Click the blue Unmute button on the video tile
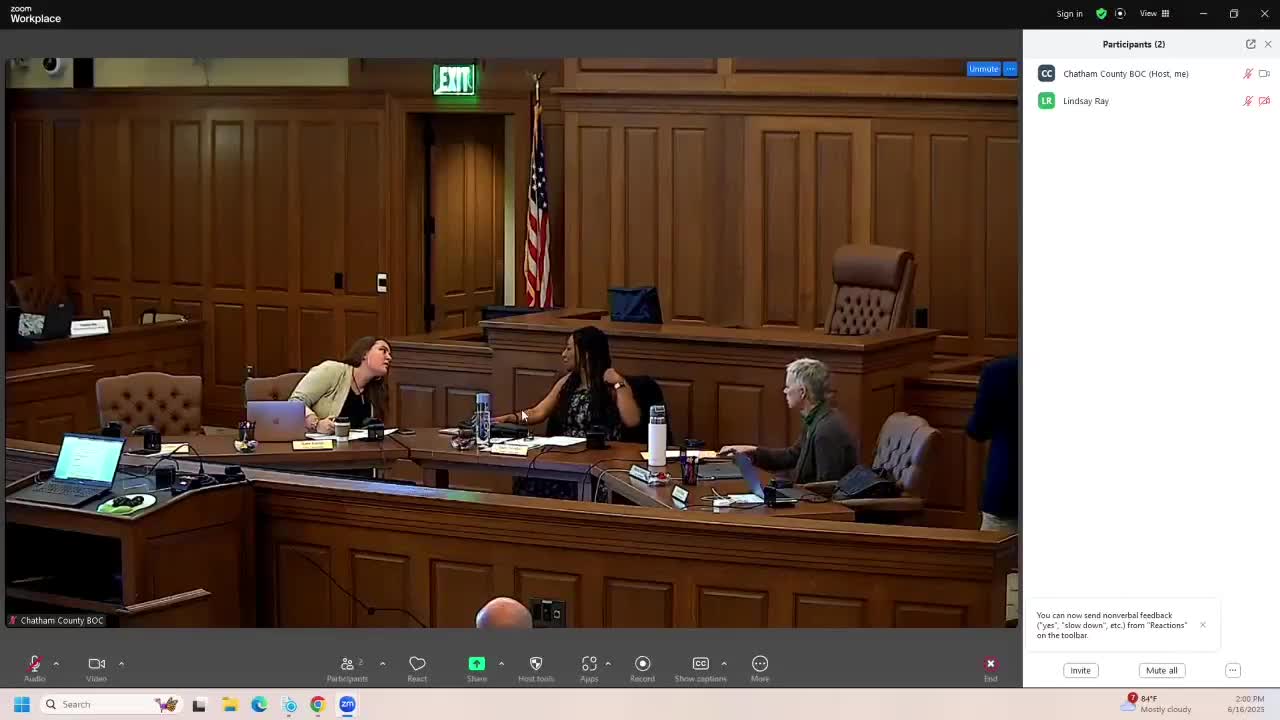This screenshot has height=720, width=1280. [983, 69]
